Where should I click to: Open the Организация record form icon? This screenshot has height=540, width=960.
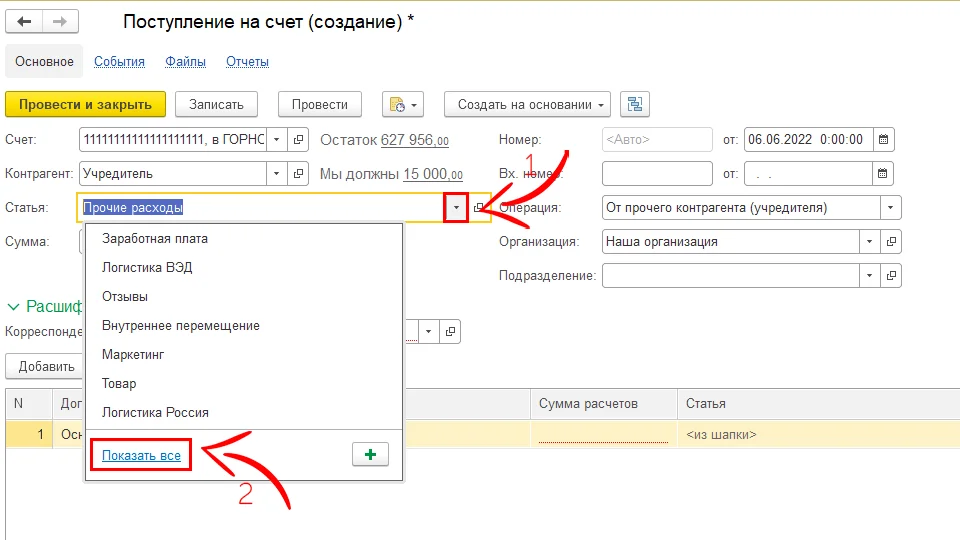tap(892, 241)
